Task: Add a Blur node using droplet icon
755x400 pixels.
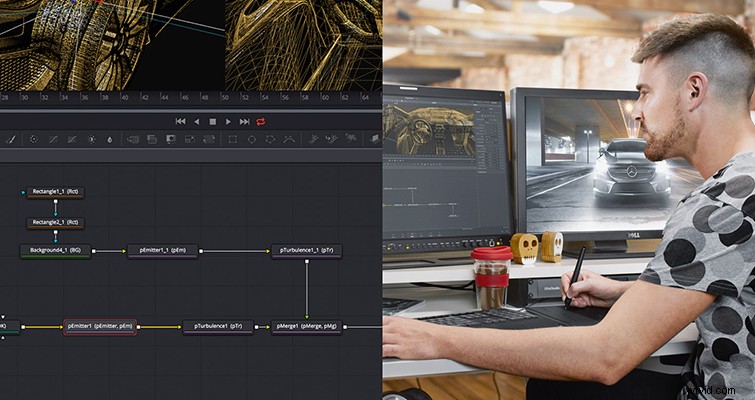Action: [x=110, y=140]
